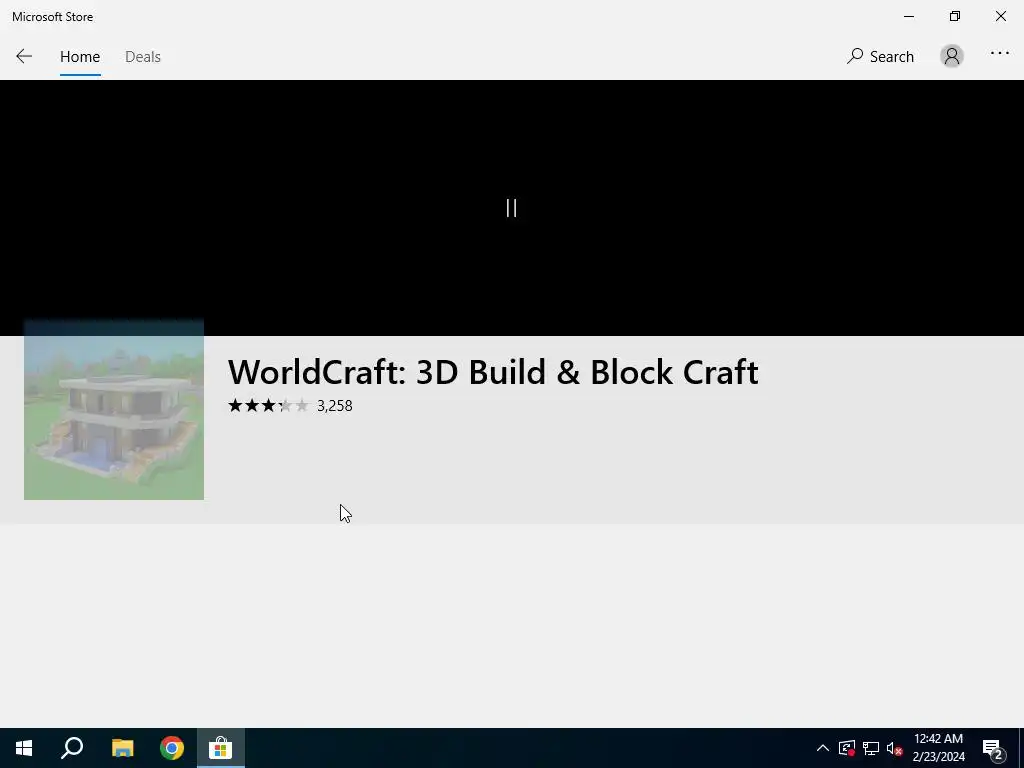Click the muted volume tray icon
1024x768 pixels.
pyautogui.click(x=894, y=748)
